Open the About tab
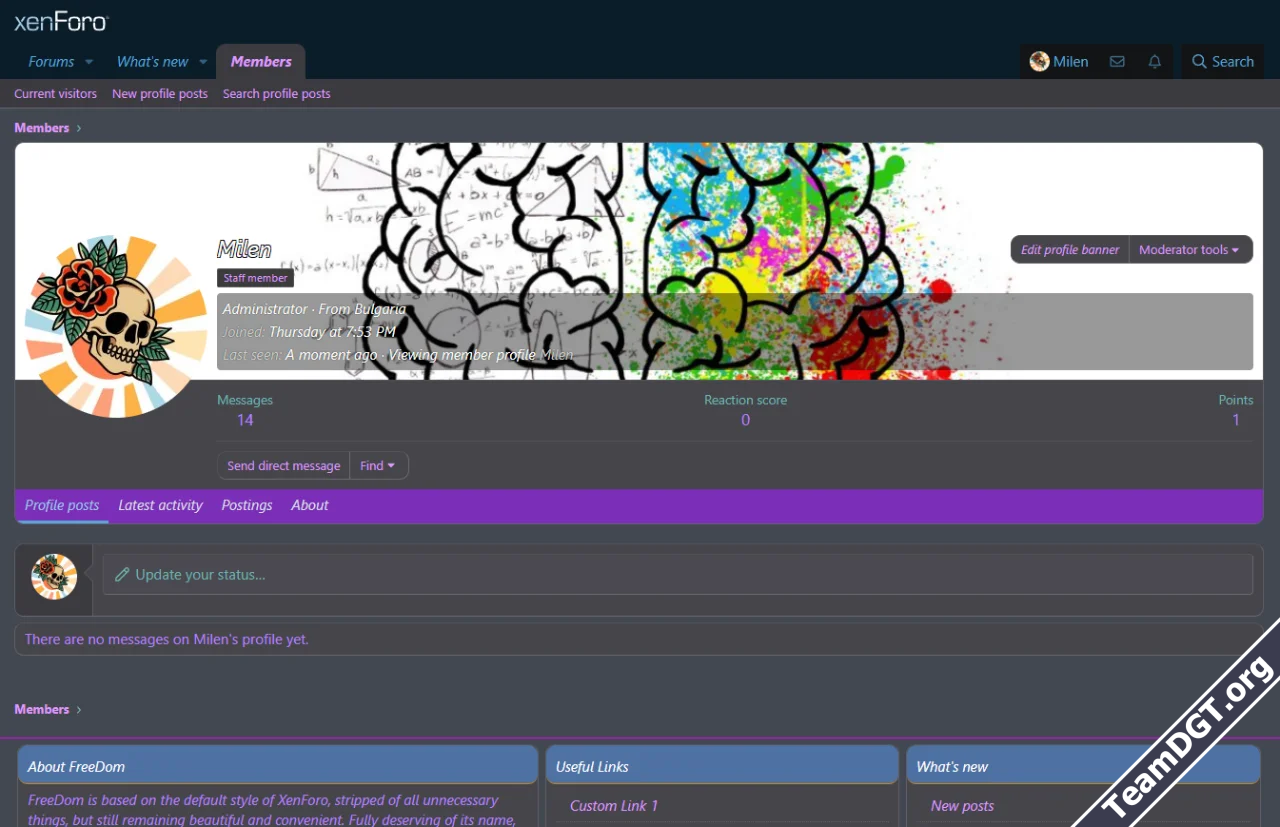1280x827 pixels. pos(310,506)
